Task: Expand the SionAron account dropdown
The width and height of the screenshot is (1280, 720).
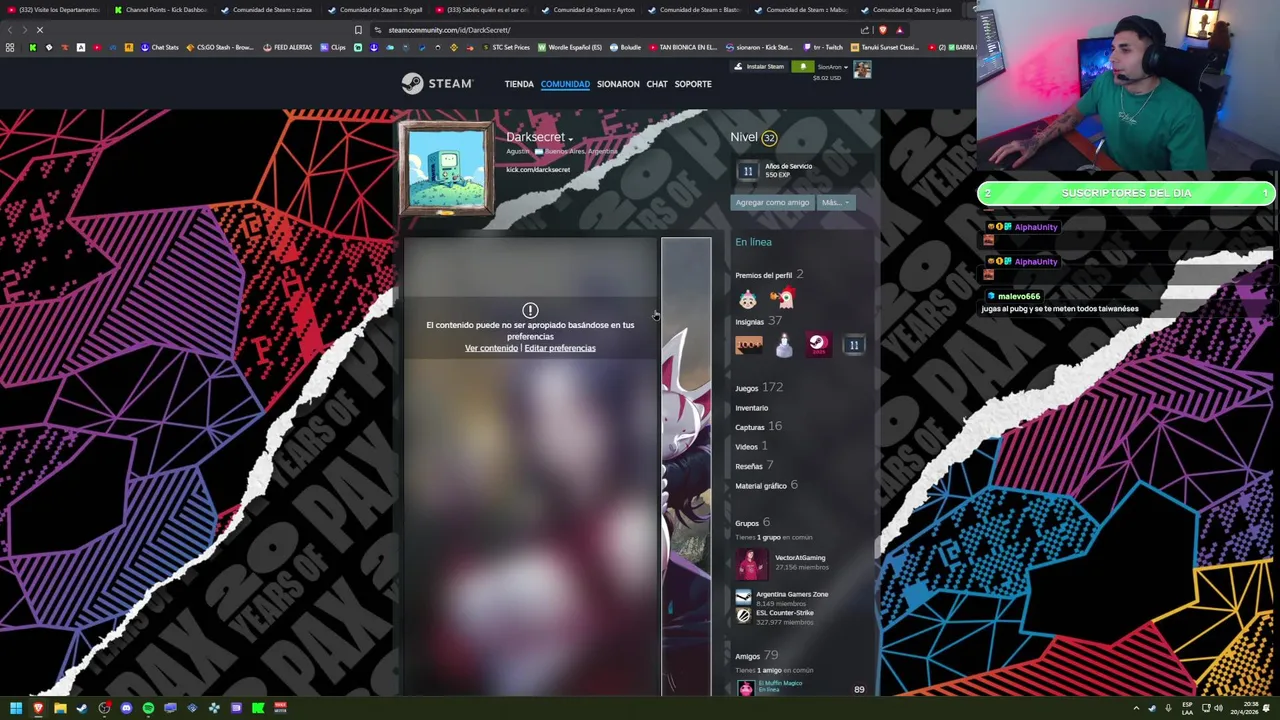Action: [x=832, y=67]
